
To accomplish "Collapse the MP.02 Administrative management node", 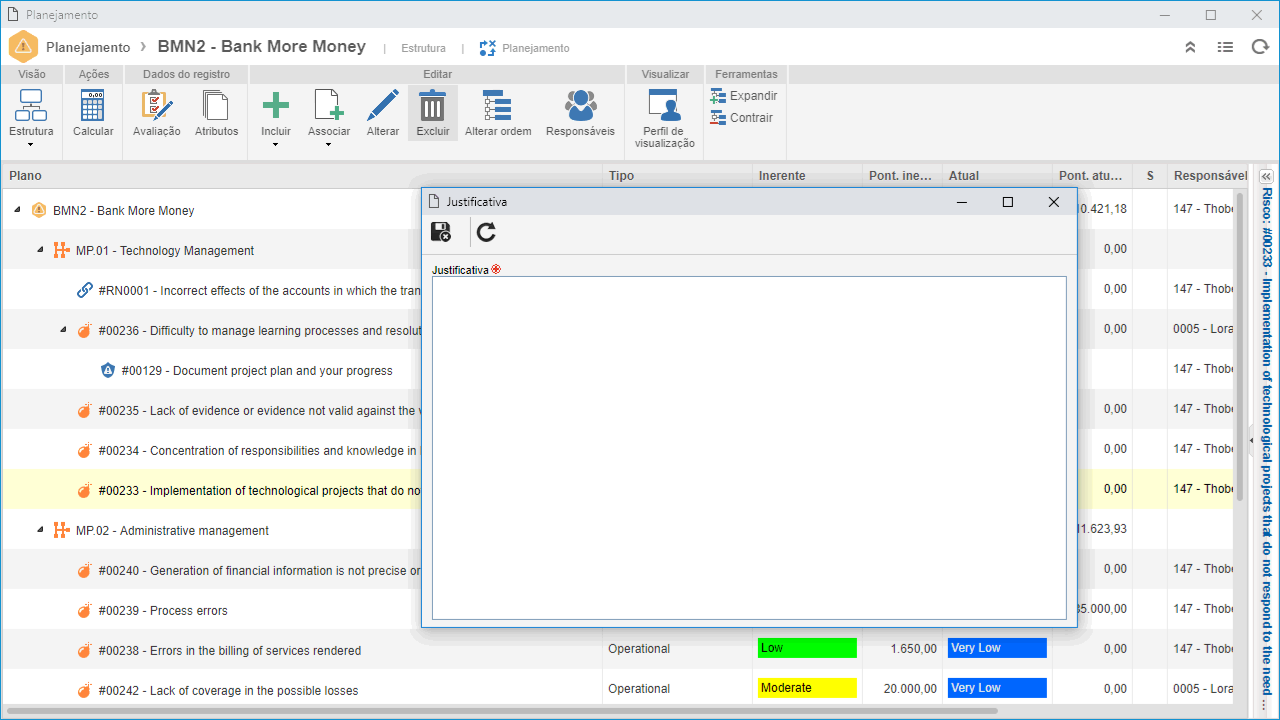I will [40, 530].
